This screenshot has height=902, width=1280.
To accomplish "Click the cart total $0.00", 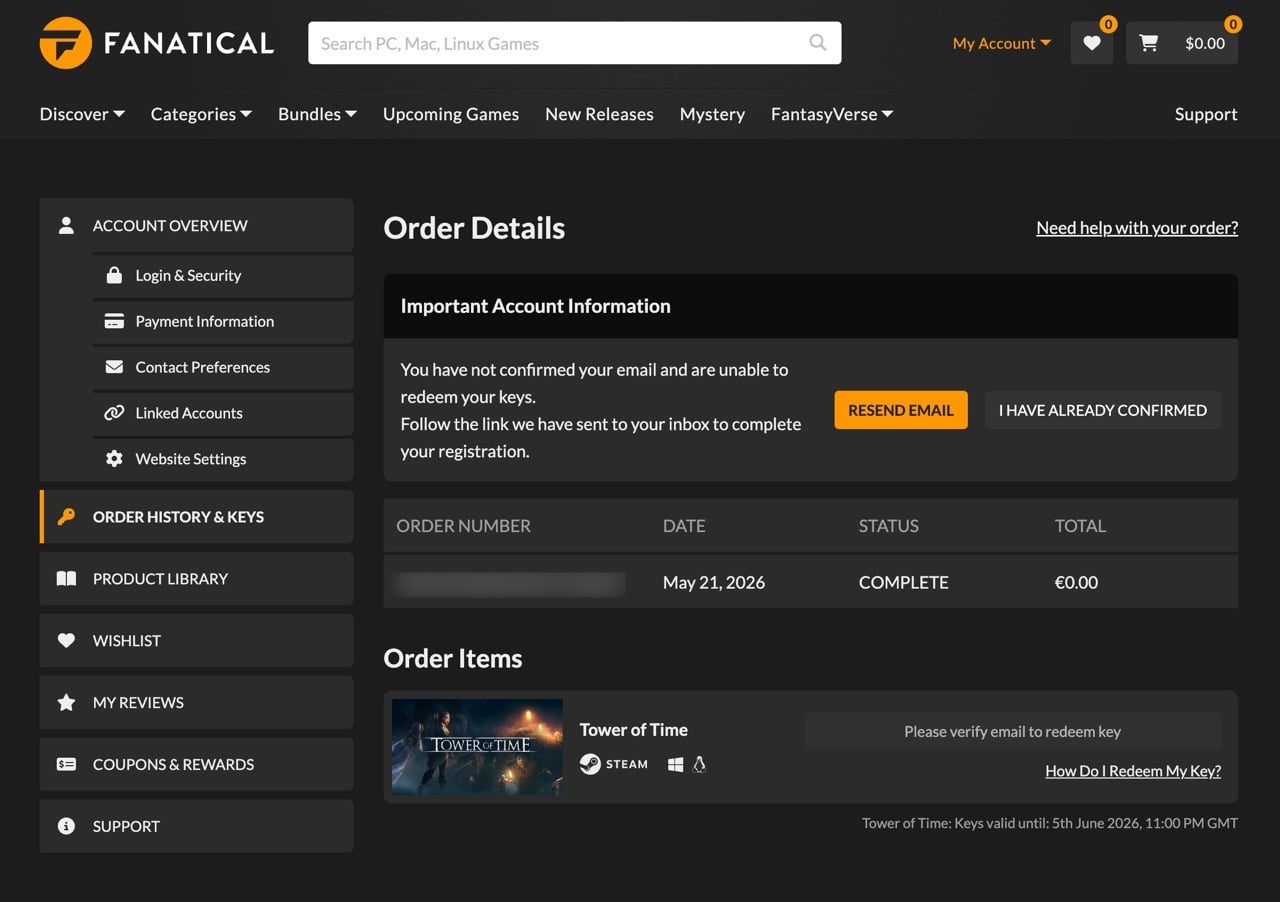I will [1205, 43].
